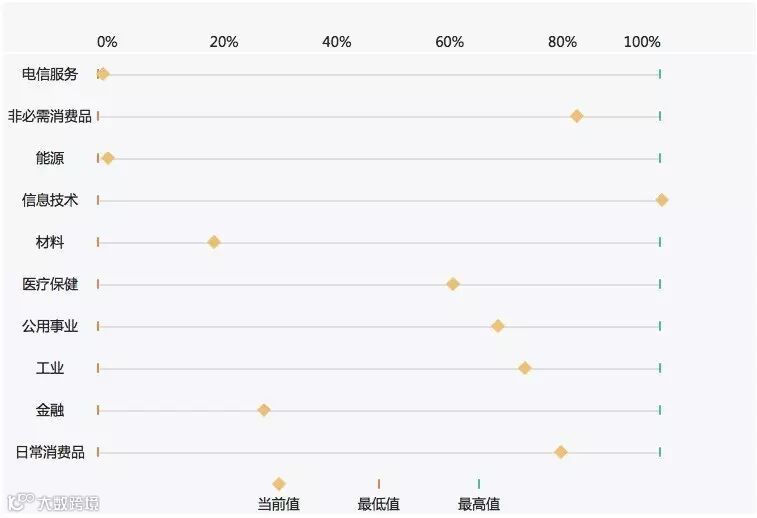Toggle the 最低值 legend entry
Screen dimensions: 757x518
[x=379, y=504]
